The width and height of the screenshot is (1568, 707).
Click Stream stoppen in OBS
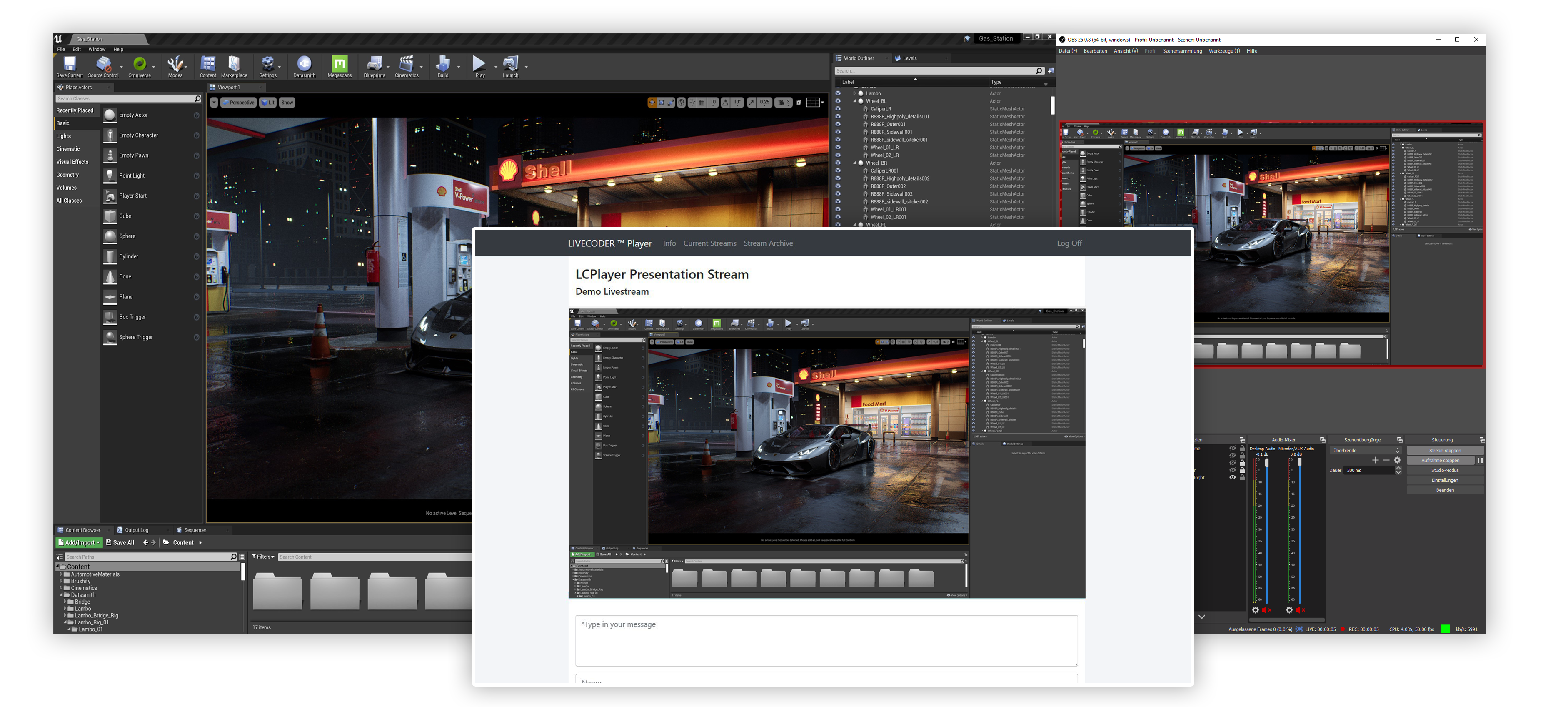(x=1445, y=451)
